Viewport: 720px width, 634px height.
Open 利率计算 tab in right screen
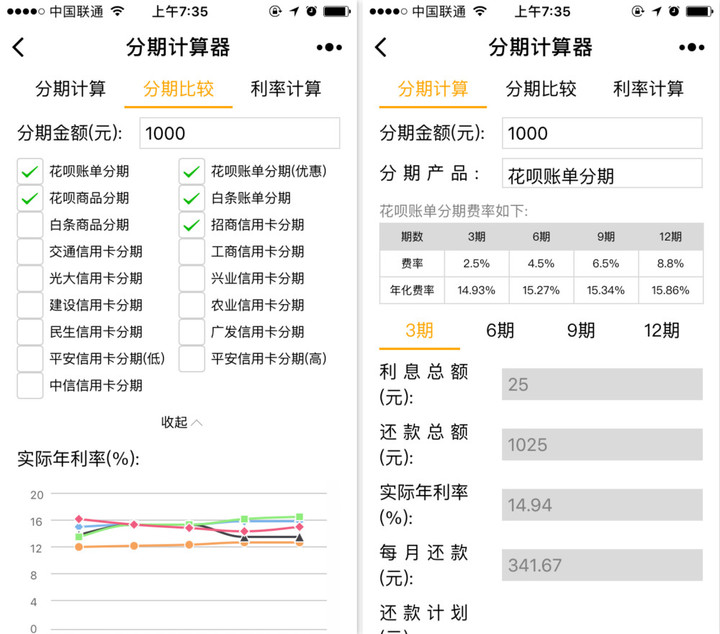[648, 89]
